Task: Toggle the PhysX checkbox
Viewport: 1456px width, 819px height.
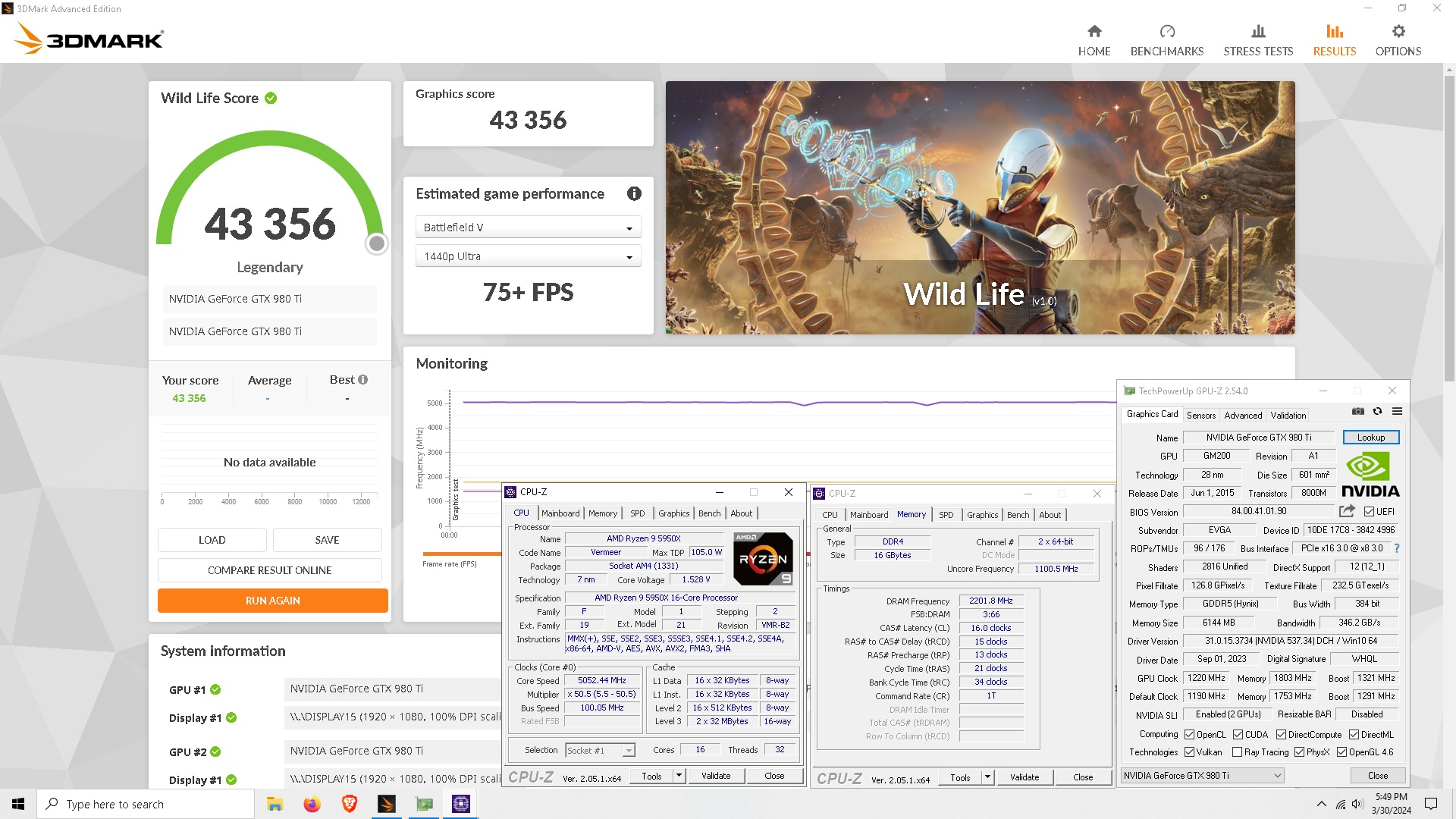Action: pos(1299,752)
